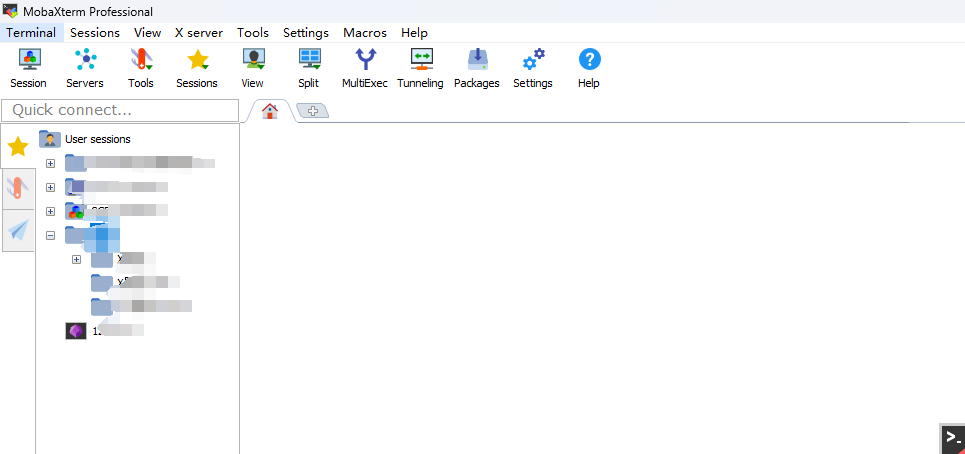Open the Help menu
The height and width of the screenshot is (454, 965).
coord(414,33)
